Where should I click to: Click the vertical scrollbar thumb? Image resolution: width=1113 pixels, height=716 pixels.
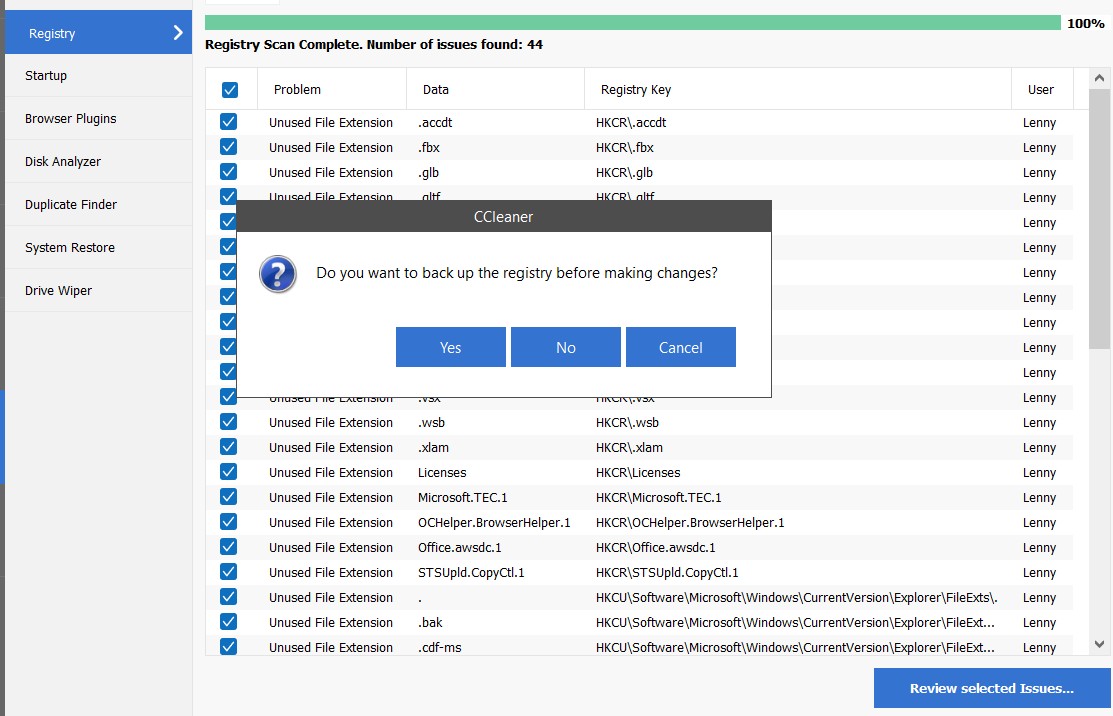[x=1100, y=219]
